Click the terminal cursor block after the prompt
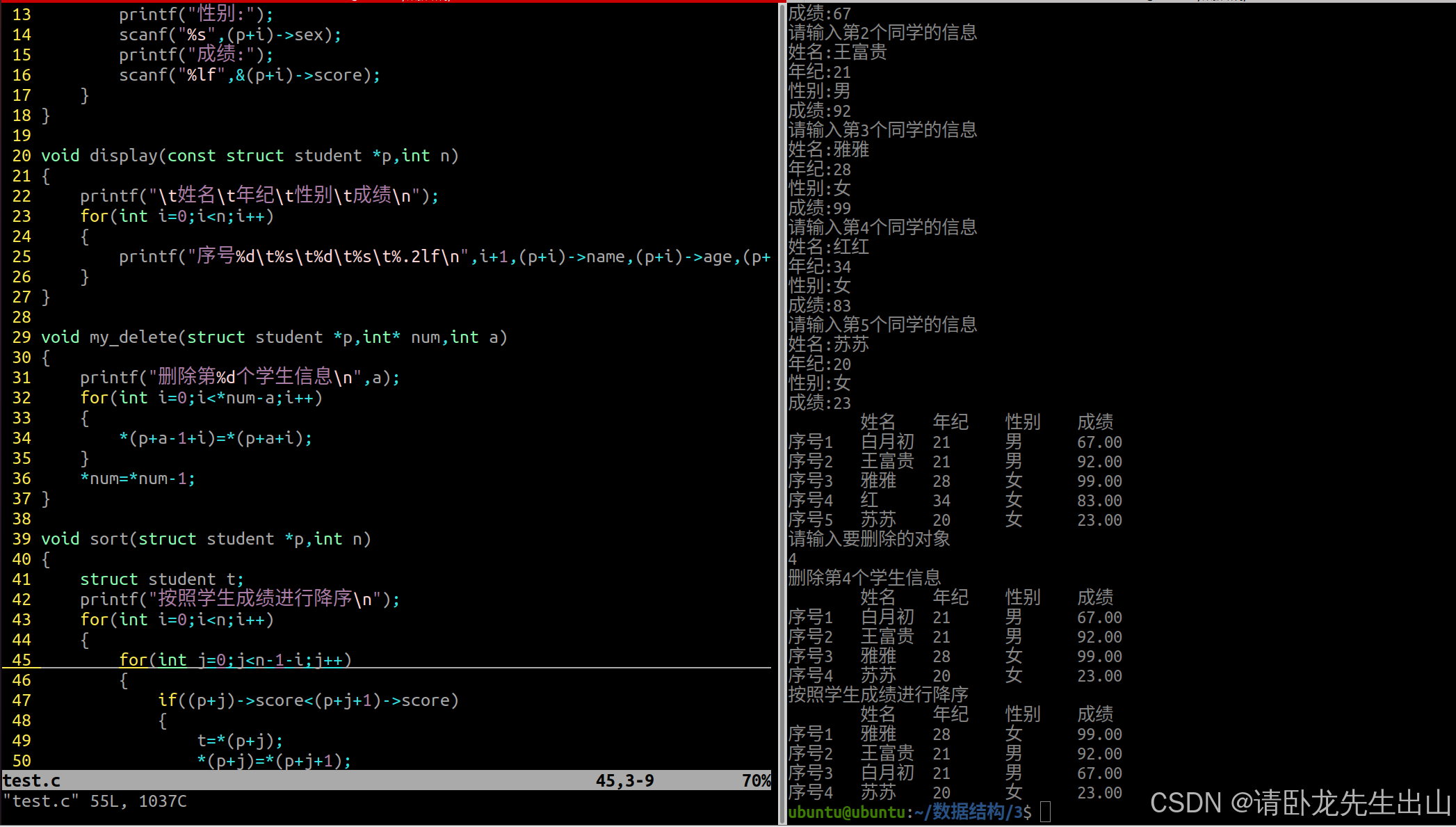 1046,811
